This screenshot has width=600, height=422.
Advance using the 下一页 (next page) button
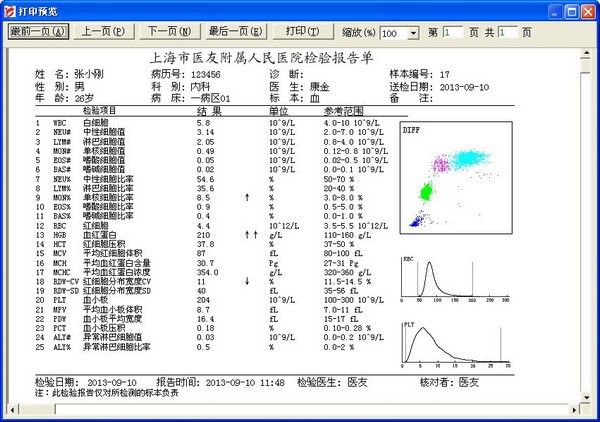pos(170,32)
